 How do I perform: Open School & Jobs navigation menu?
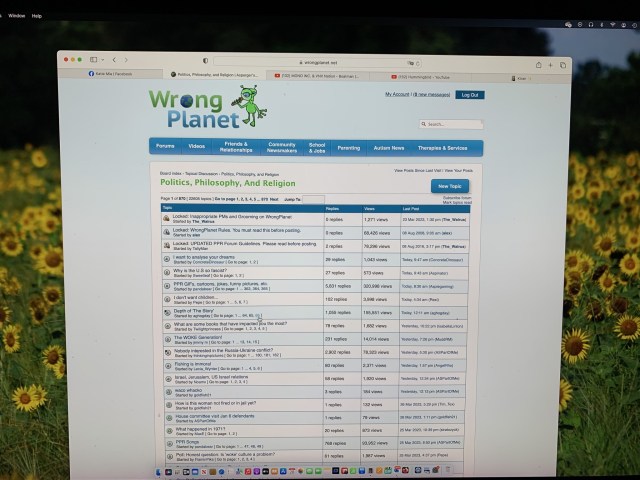click(x=316, y=147)
